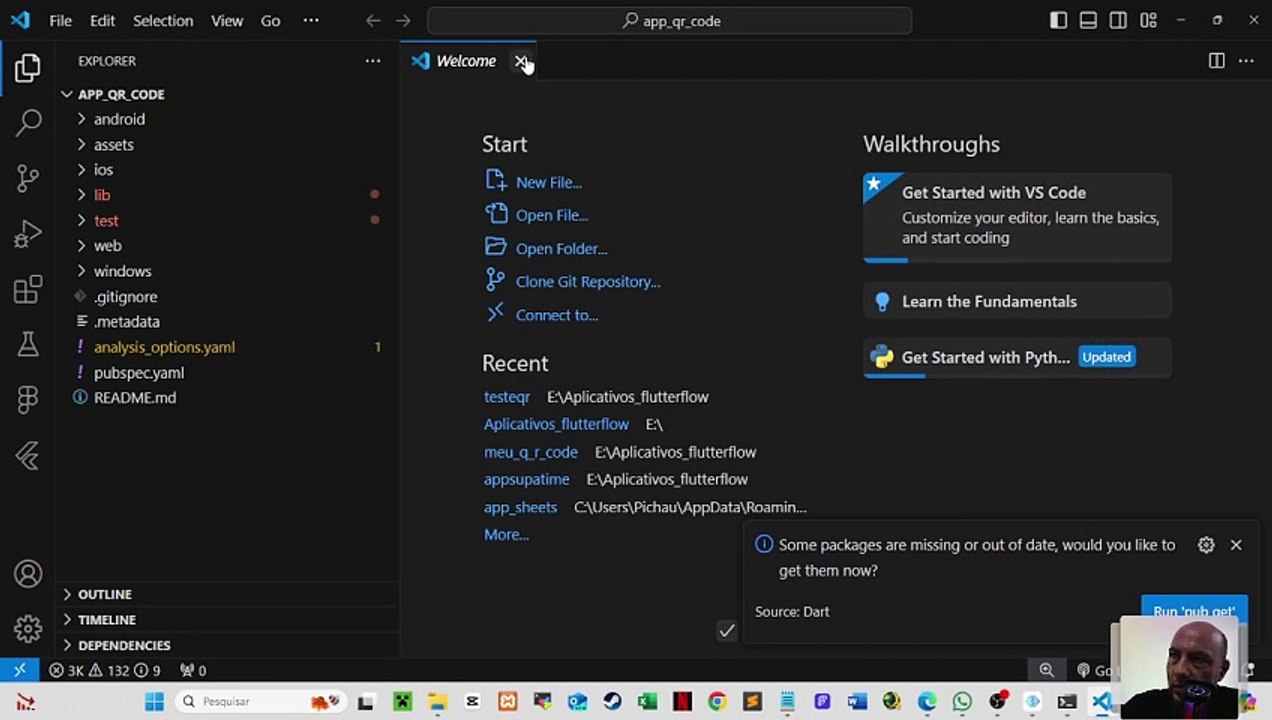Expand the DEPENDENCIES section
Viewport: 1272px width, 720px height.
click(228, 645)
